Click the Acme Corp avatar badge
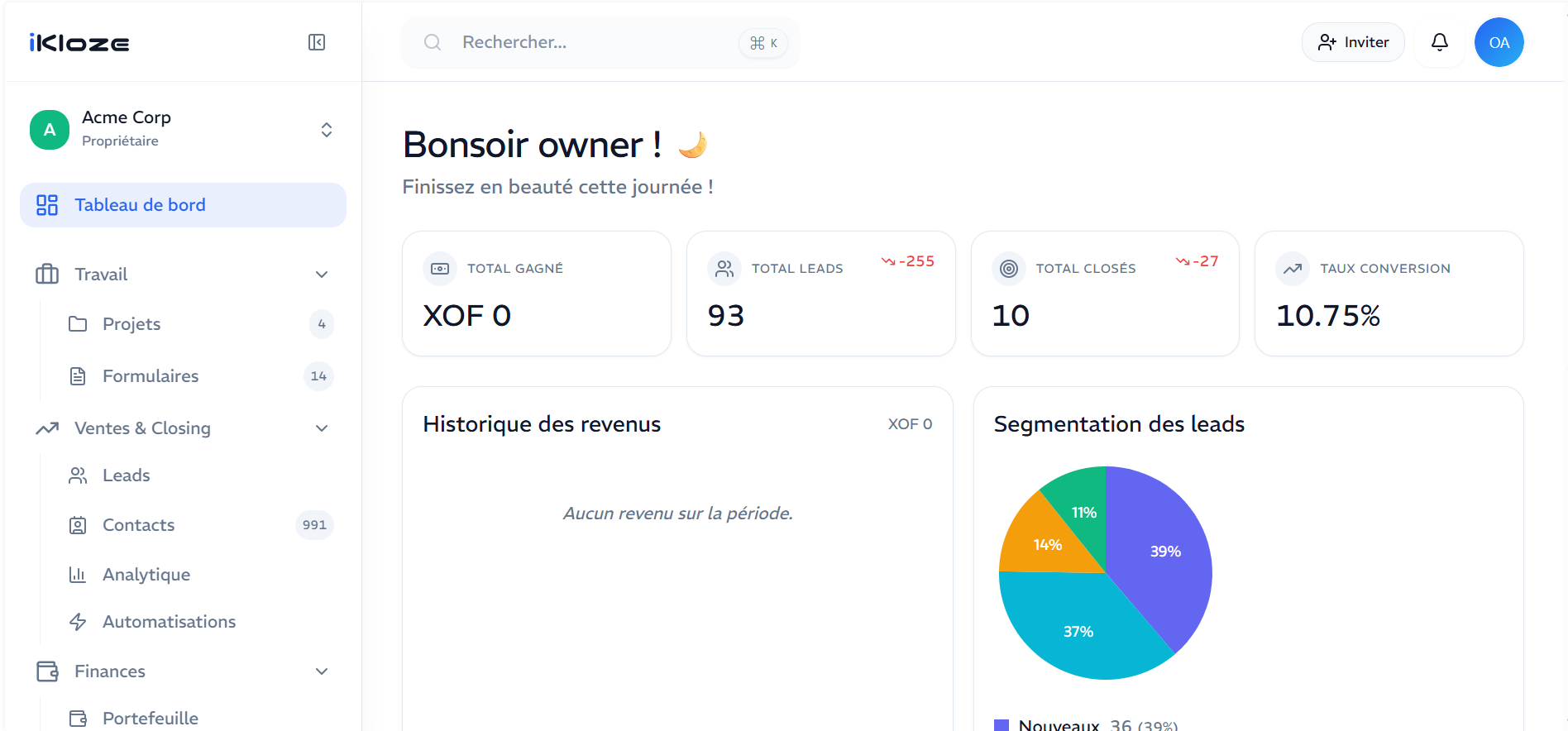 point(50,130)
